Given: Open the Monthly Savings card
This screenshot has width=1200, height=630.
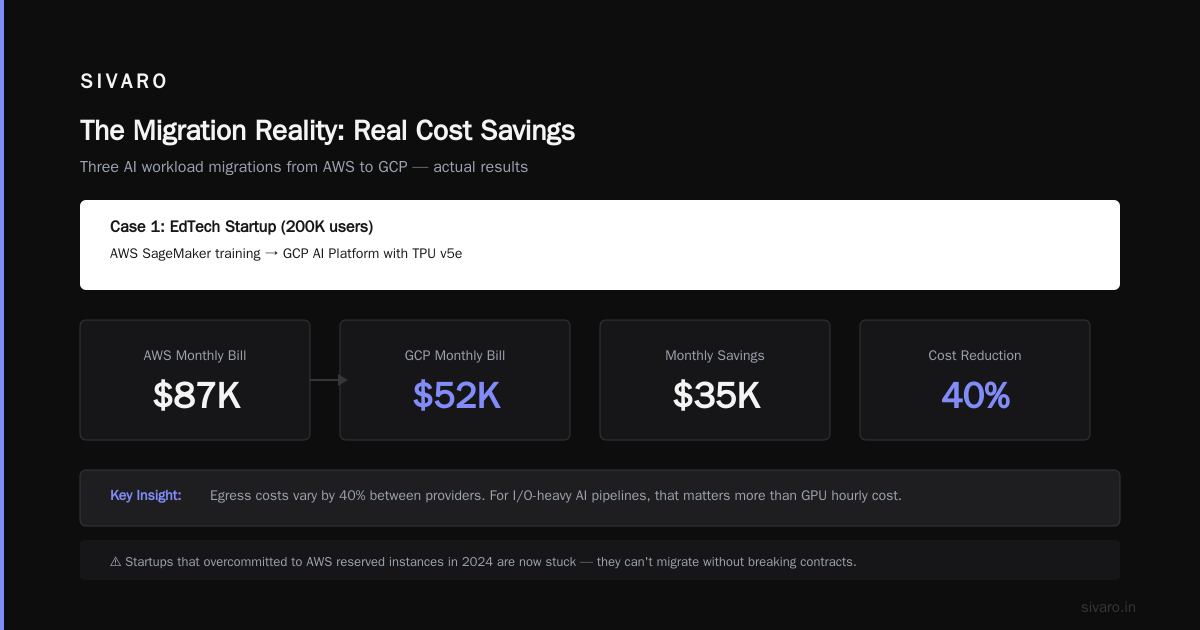Looking at the screenshot, I should coord(715,380).
